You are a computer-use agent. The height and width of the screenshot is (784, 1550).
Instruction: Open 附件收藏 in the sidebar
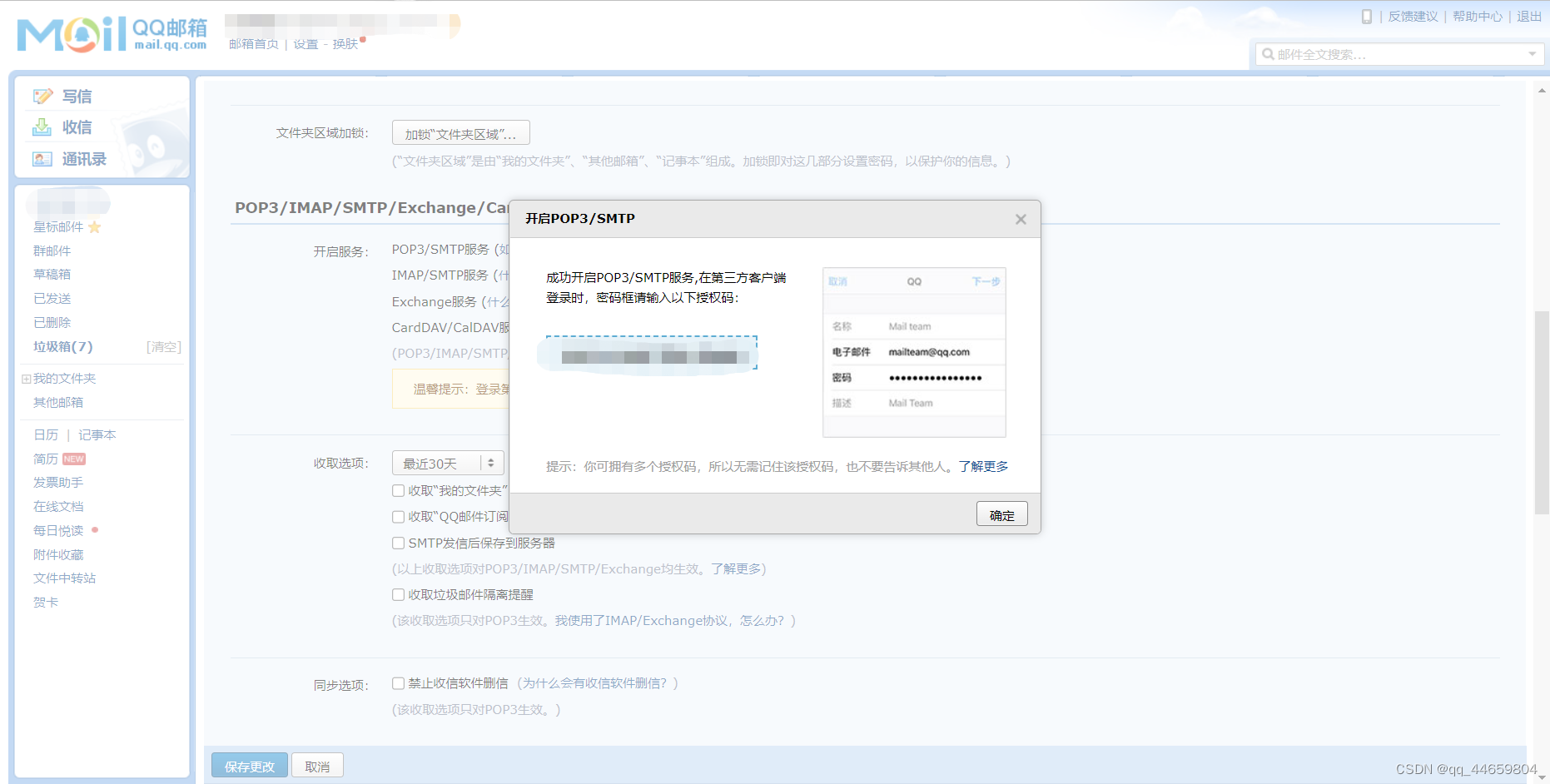58,555
